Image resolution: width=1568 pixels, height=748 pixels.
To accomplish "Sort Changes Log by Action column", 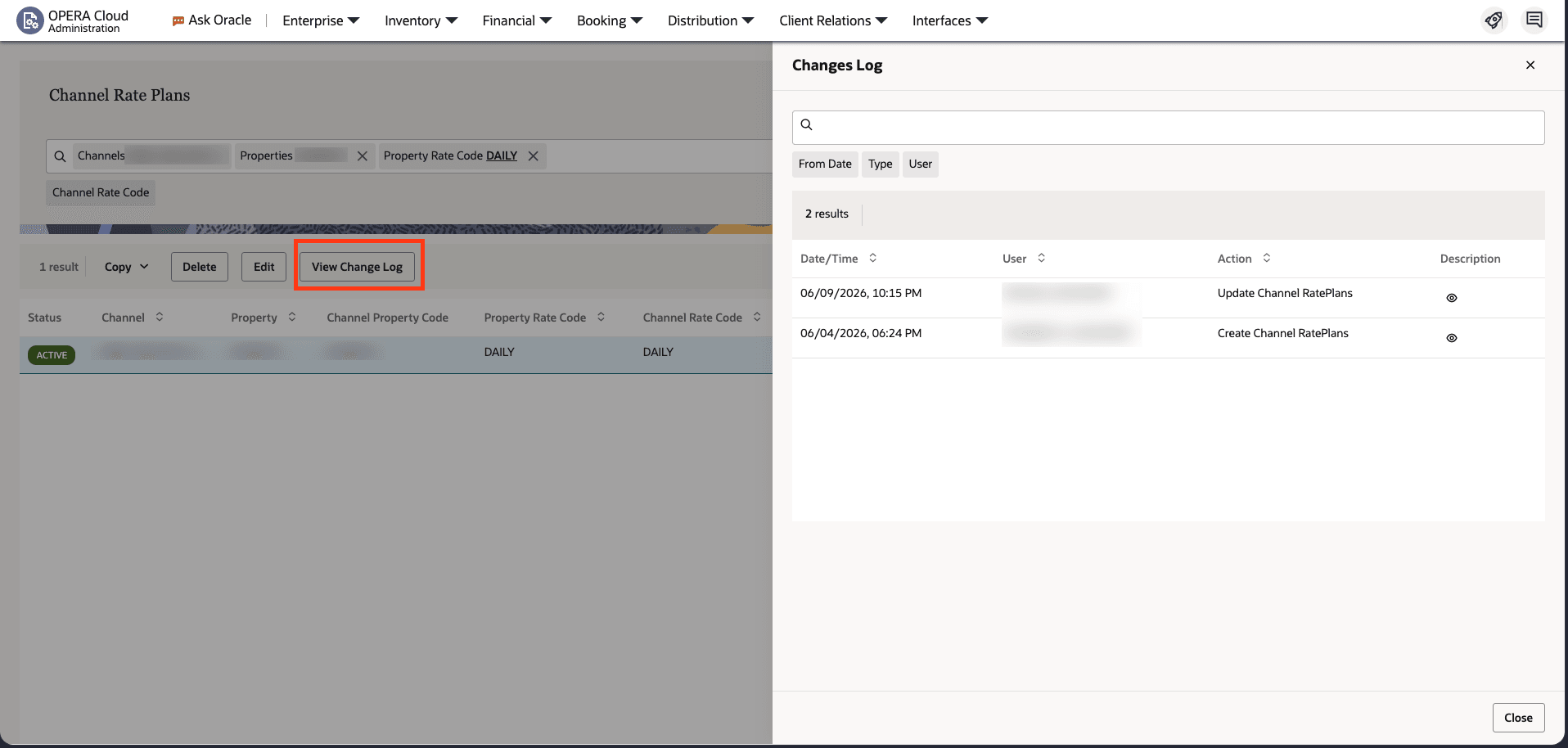I will pyautogui.click(x=1267, y=258).
